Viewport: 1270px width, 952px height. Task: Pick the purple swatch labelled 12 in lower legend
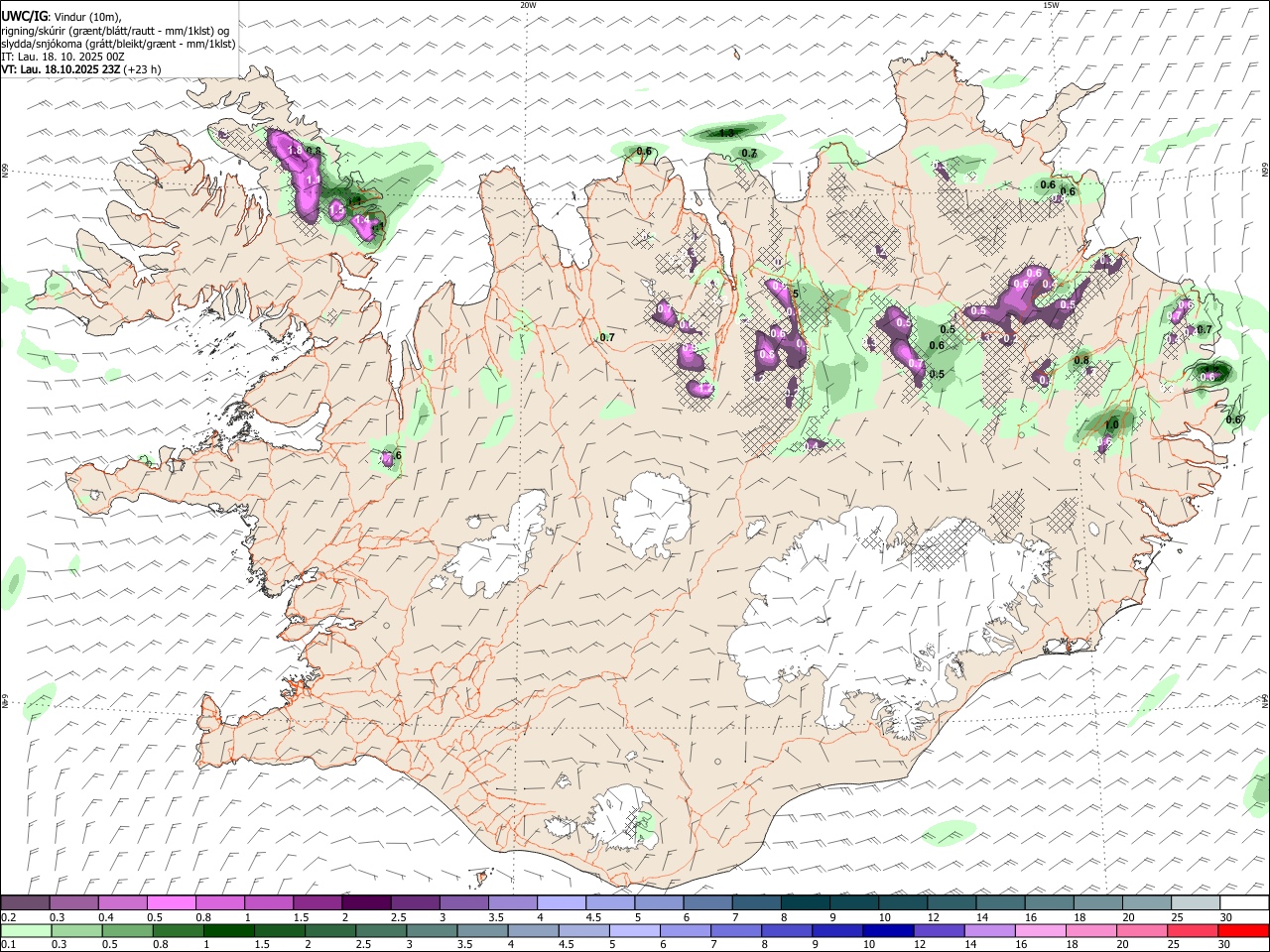938,931
